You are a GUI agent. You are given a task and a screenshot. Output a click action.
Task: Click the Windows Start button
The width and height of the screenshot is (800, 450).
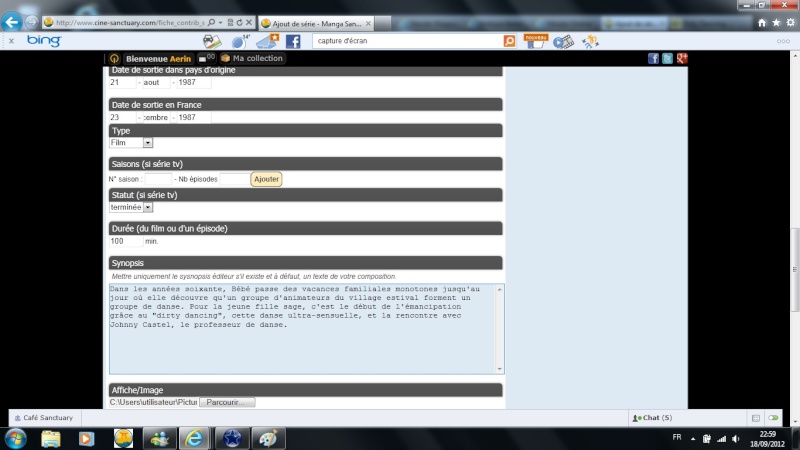16,438
